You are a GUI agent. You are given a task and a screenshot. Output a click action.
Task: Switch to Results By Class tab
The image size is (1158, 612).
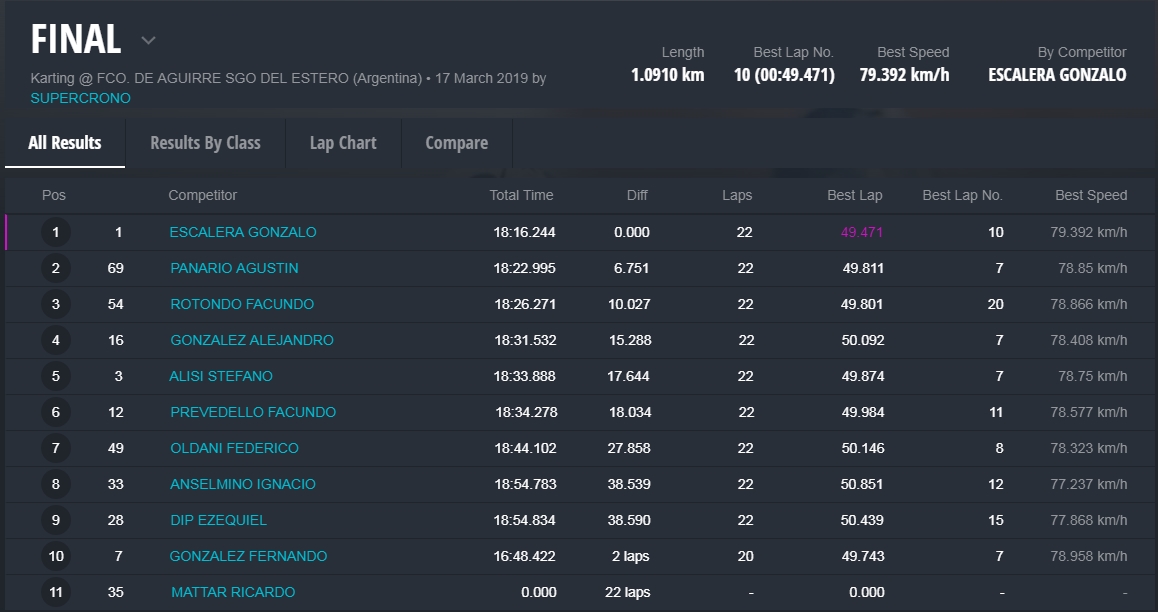[x=205, y=143]
